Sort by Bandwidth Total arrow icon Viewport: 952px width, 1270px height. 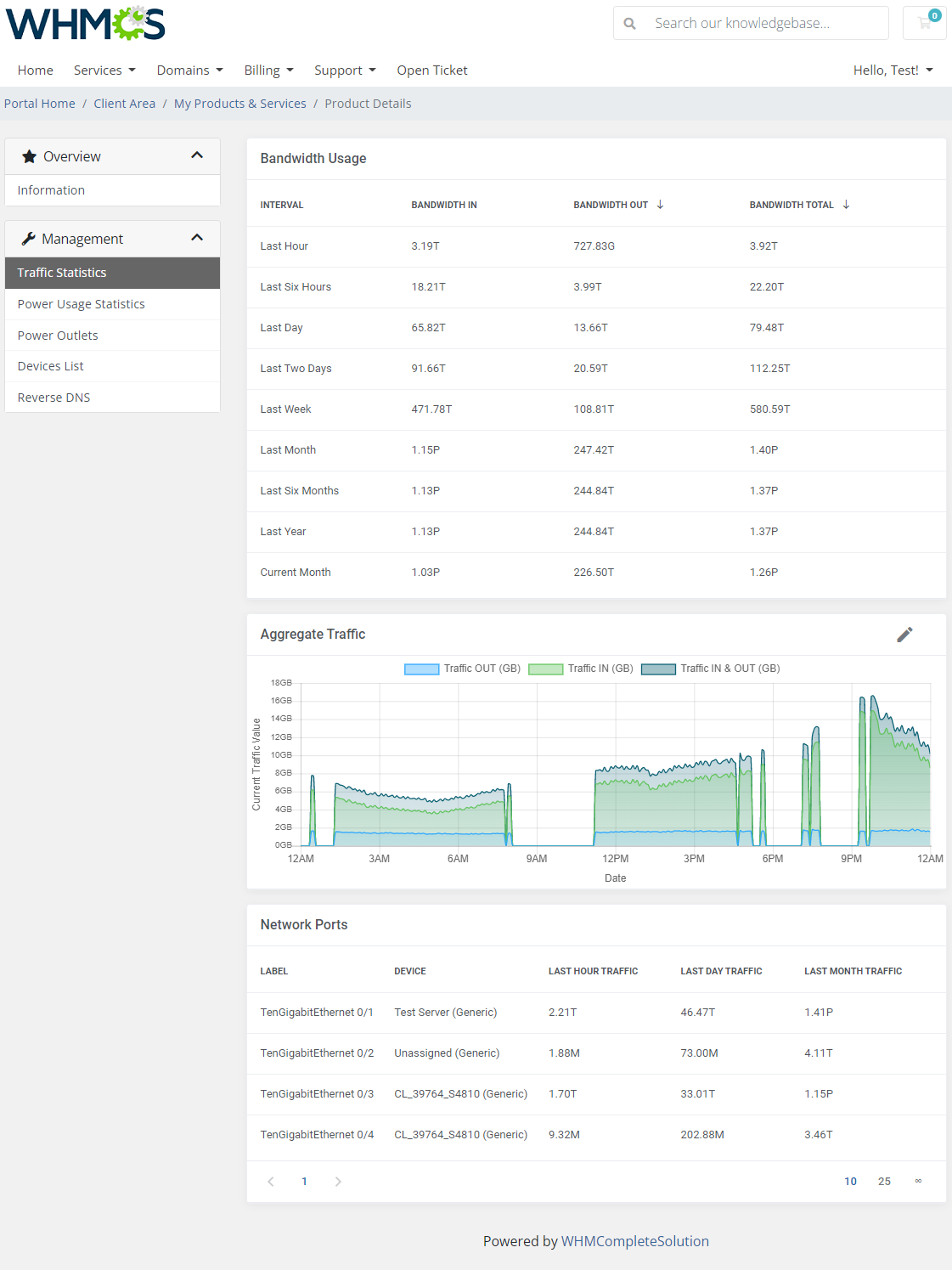[x=846, y=205]
